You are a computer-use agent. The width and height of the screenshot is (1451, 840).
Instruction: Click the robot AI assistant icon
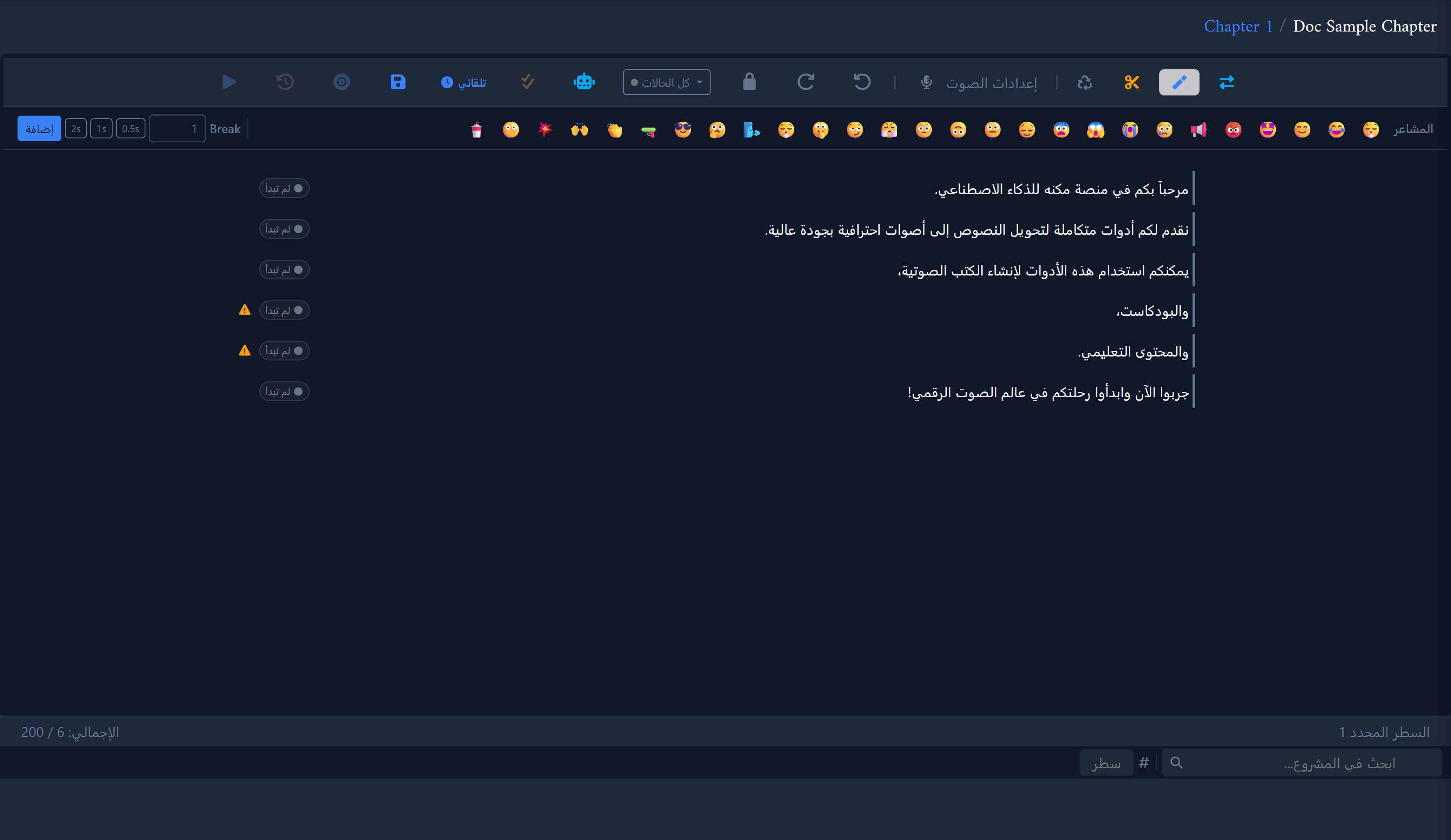point(584,82)
